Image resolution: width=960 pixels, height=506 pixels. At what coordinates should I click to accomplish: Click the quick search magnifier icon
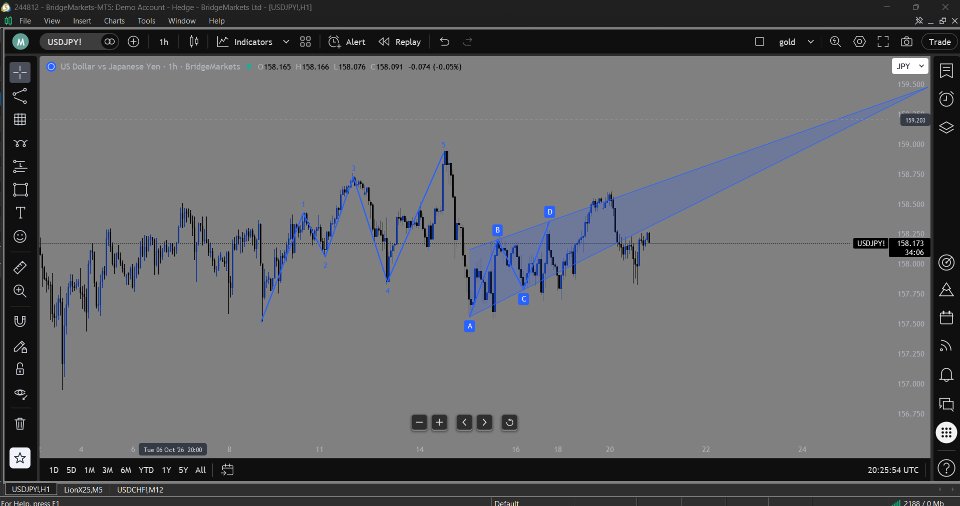click(x=835, y=42)
